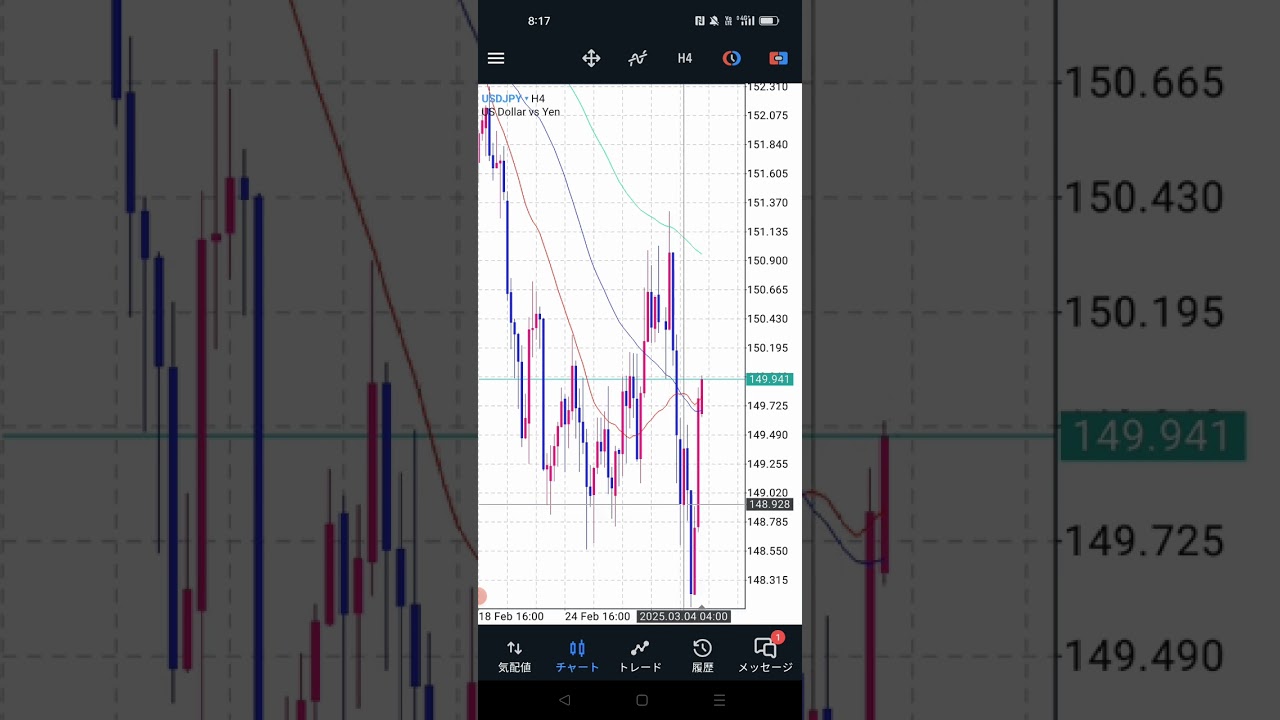Click the 2025.03.04 04:00 time marker
This screenshot has width=1280, height=720.
coord(684,616)
